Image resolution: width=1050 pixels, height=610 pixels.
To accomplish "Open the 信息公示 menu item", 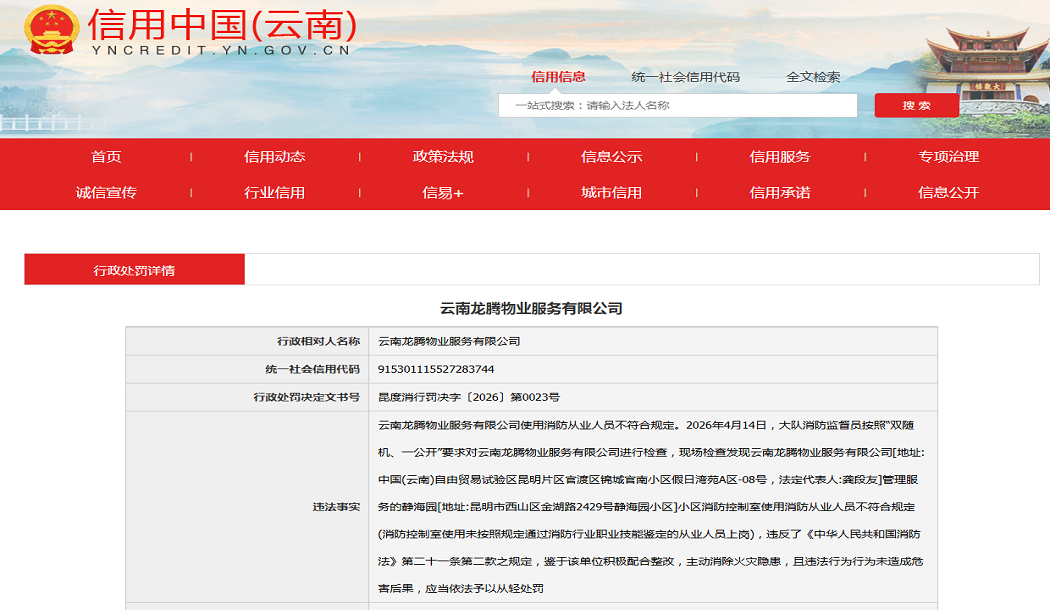I will tap(611, 157).
